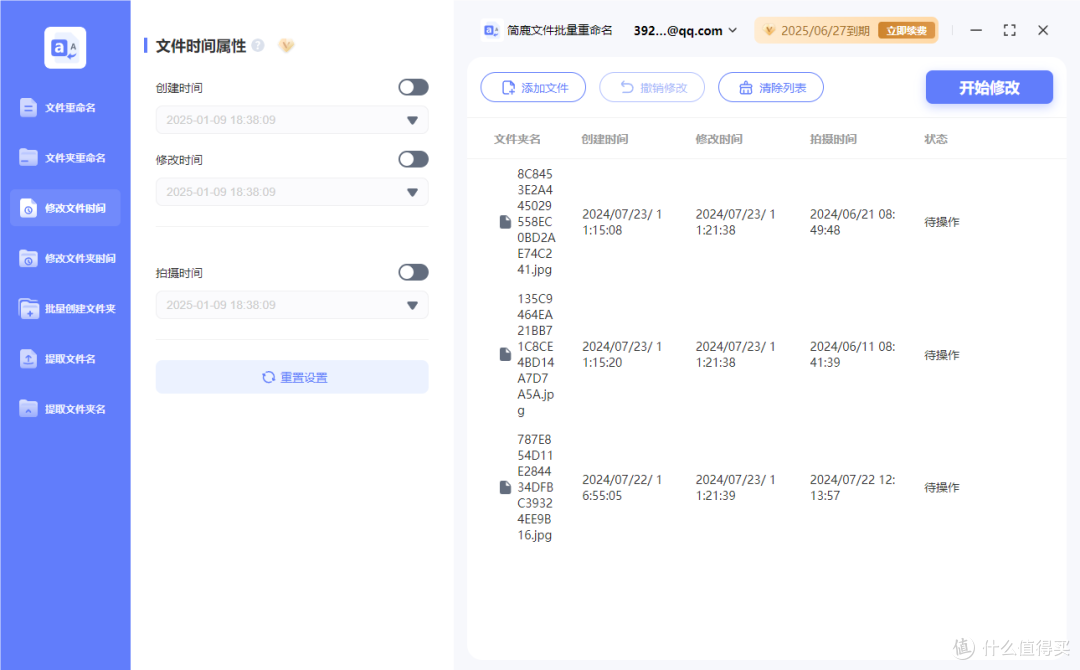Screen dimensions: 1080x670
Task: Click file icon of 135C9...A5A.jpg row
Action: pos(505,354)
